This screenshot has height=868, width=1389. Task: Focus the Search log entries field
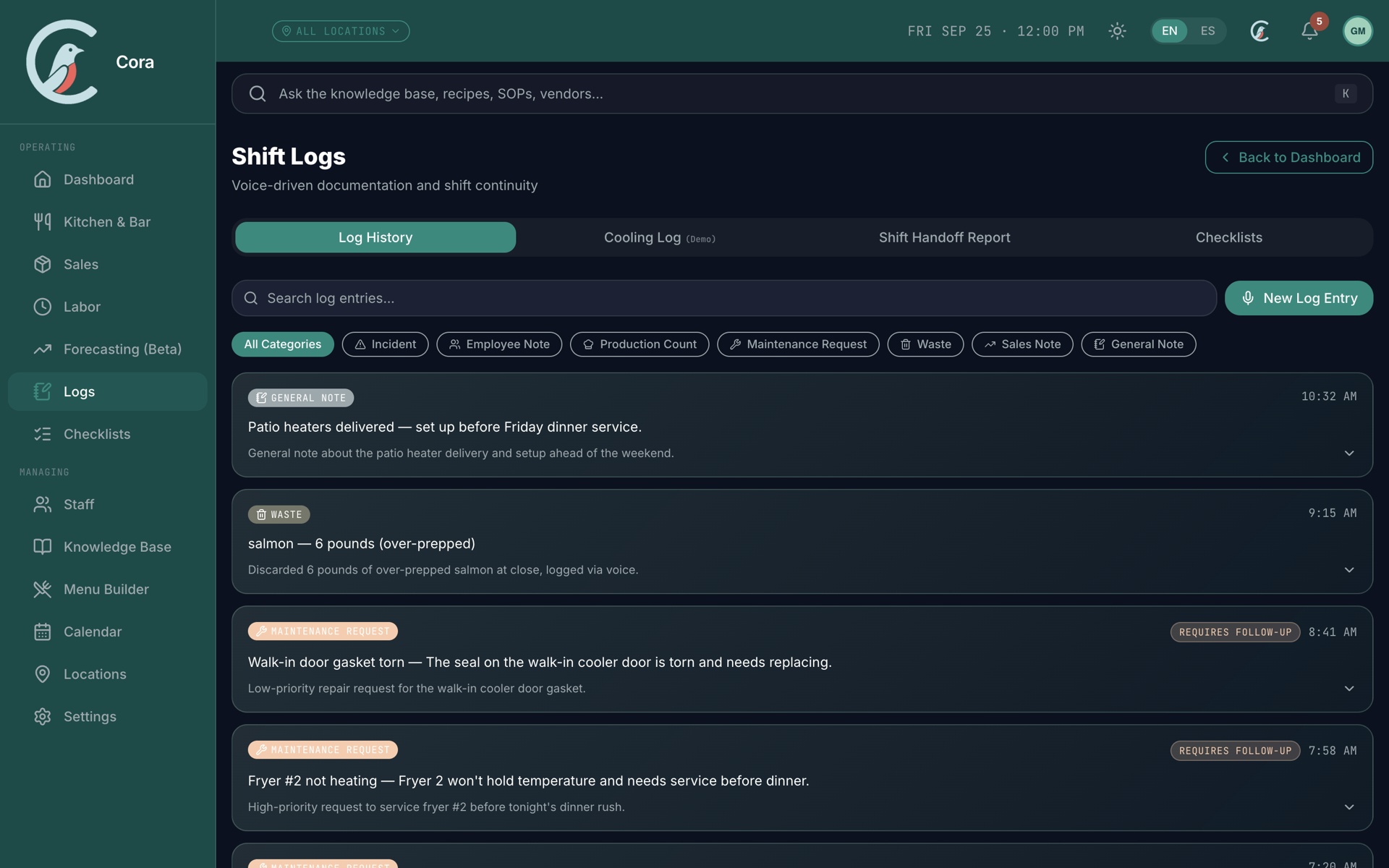724,298
